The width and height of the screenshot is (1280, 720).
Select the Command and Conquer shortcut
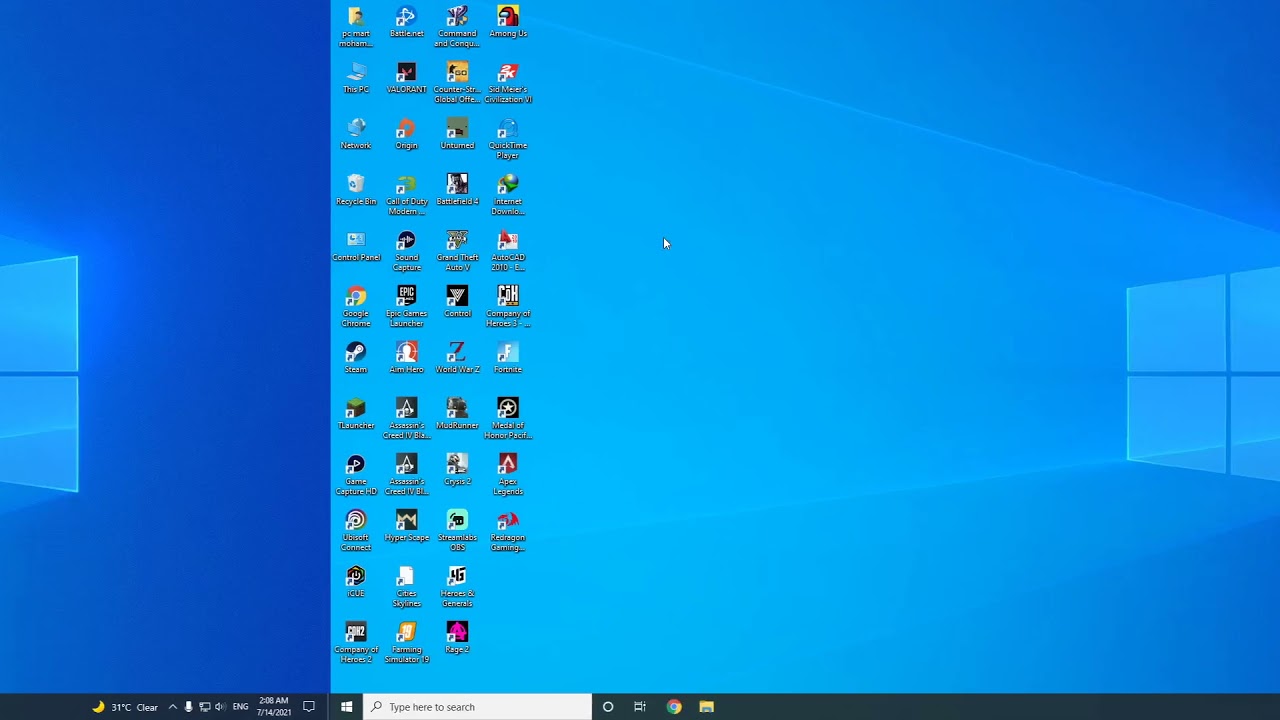click(x=457, y=27)
